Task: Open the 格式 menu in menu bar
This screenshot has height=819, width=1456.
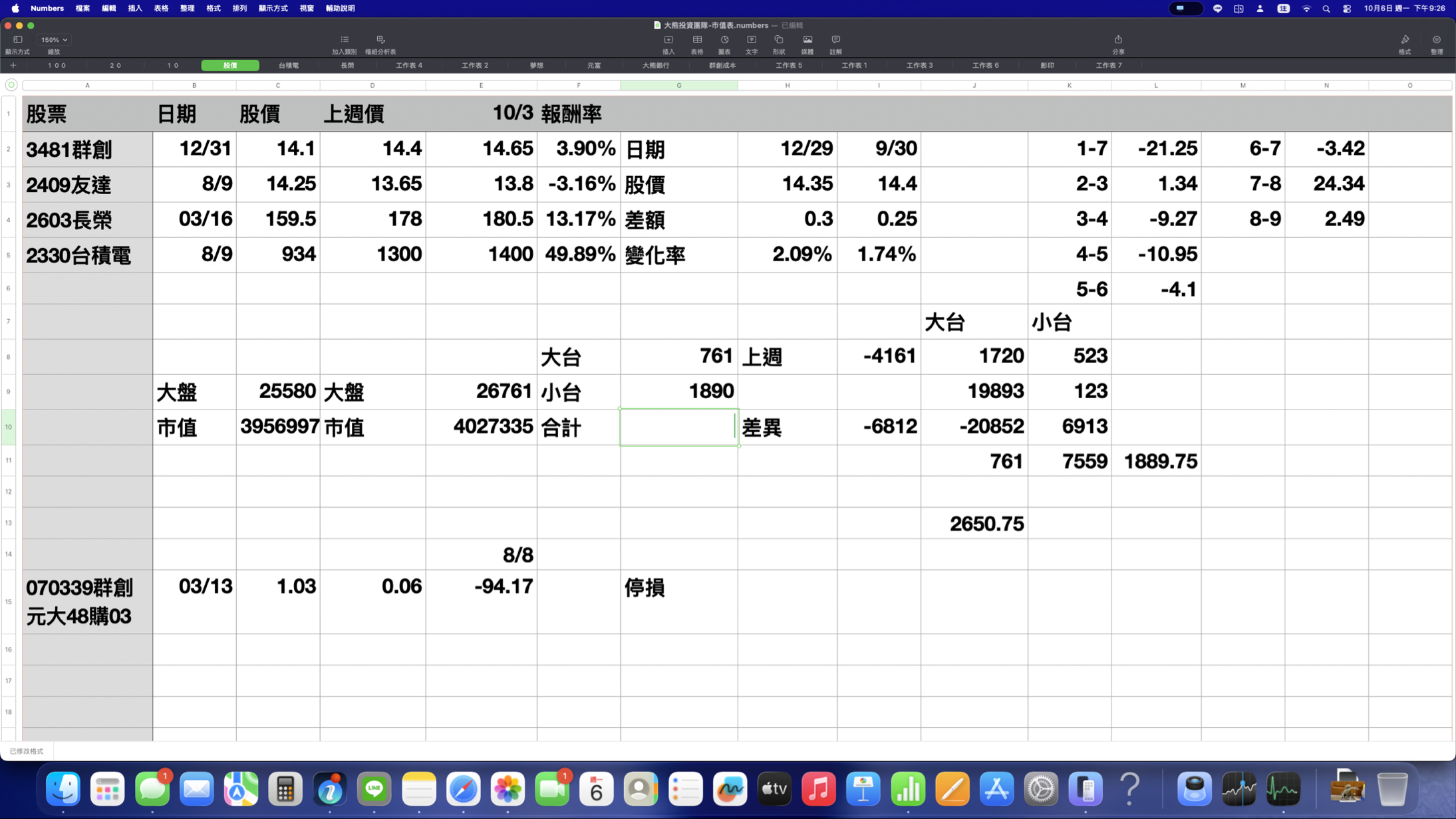Action: point(213,9)
